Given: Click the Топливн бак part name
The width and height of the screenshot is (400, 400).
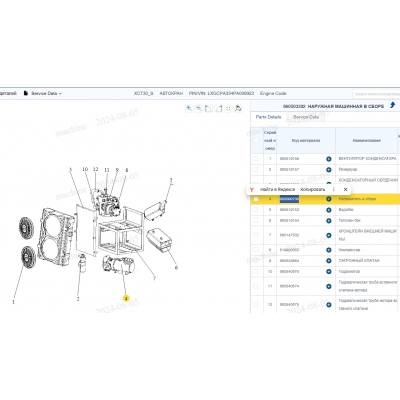Looking at the screenshot, I should coord(350,220).
